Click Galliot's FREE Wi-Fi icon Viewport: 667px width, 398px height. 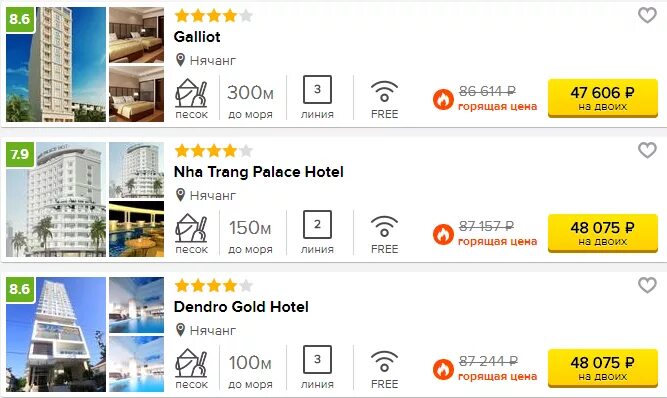click(384, 91)
